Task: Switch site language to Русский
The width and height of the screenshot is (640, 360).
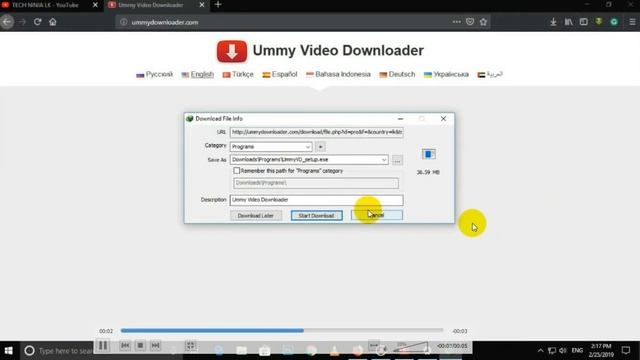Action: point(159,74)
